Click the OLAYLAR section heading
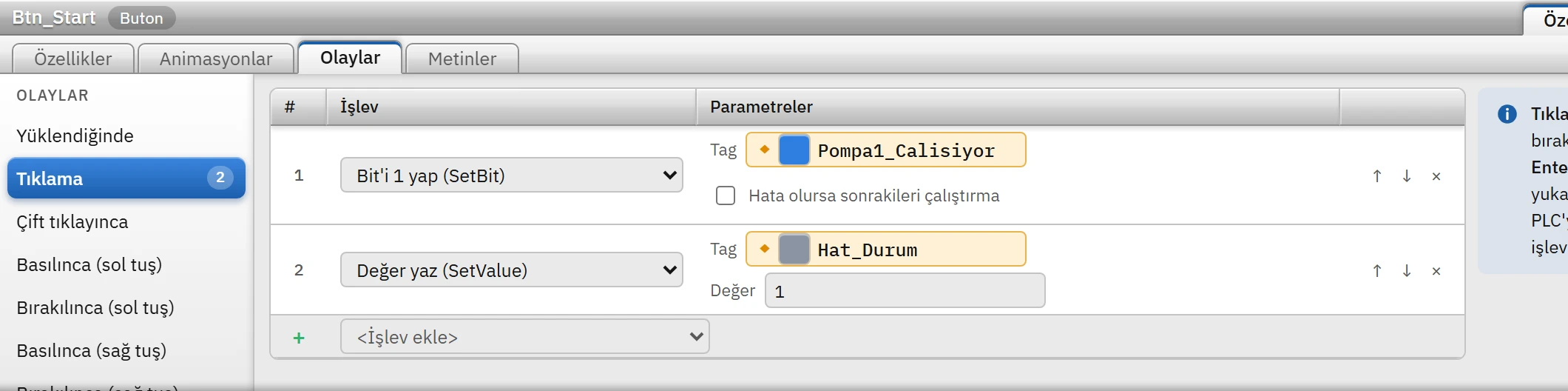 point(53,96)
